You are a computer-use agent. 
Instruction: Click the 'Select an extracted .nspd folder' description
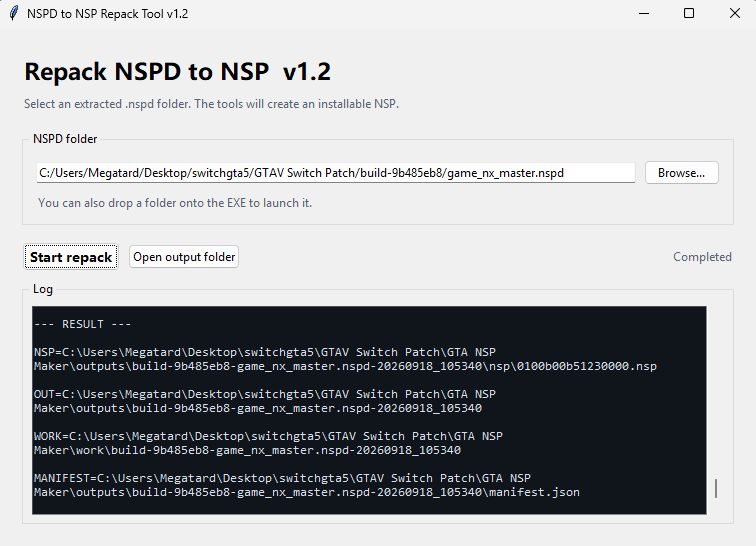click(x=212, y=104)
